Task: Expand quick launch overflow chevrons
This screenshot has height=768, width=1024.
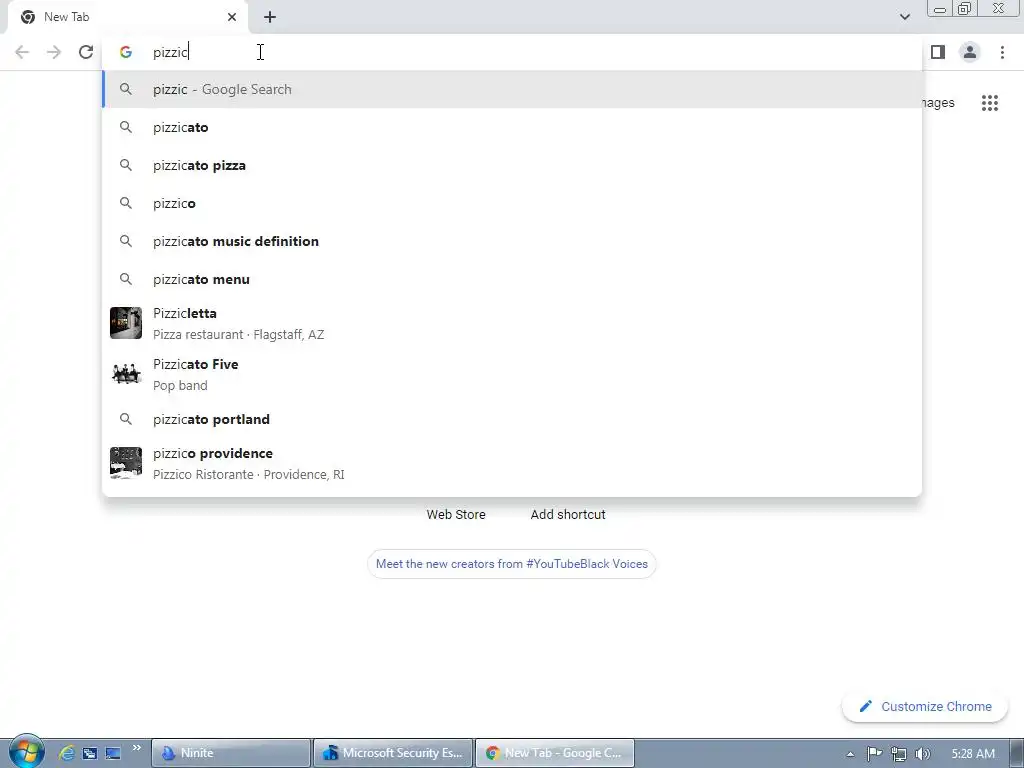Action: pyautogui.click(x=136, y=747)
